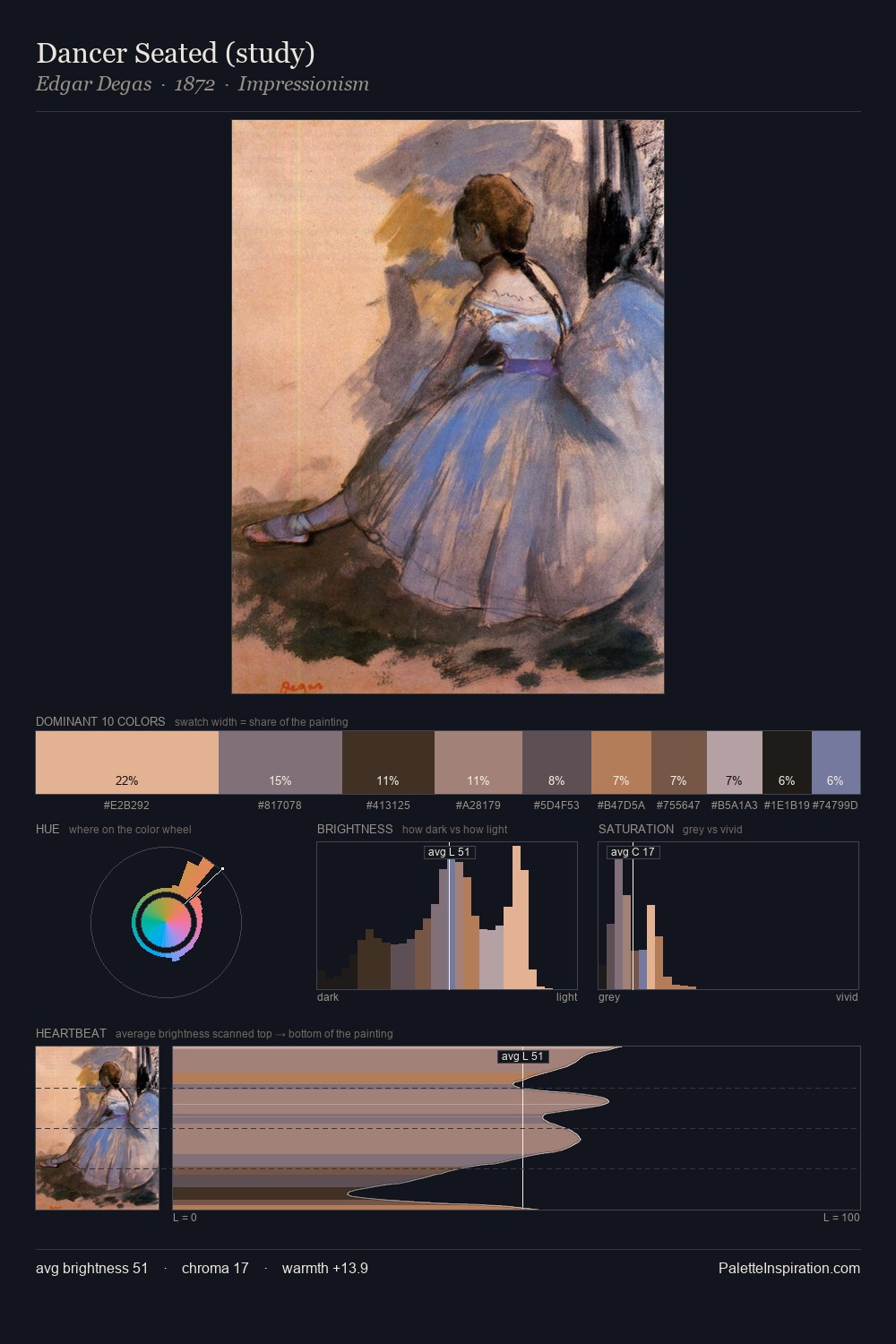896x1344 pixels.
Task: Click the 'dark' axis label under Brightness
Action: [x=328, y=997]
